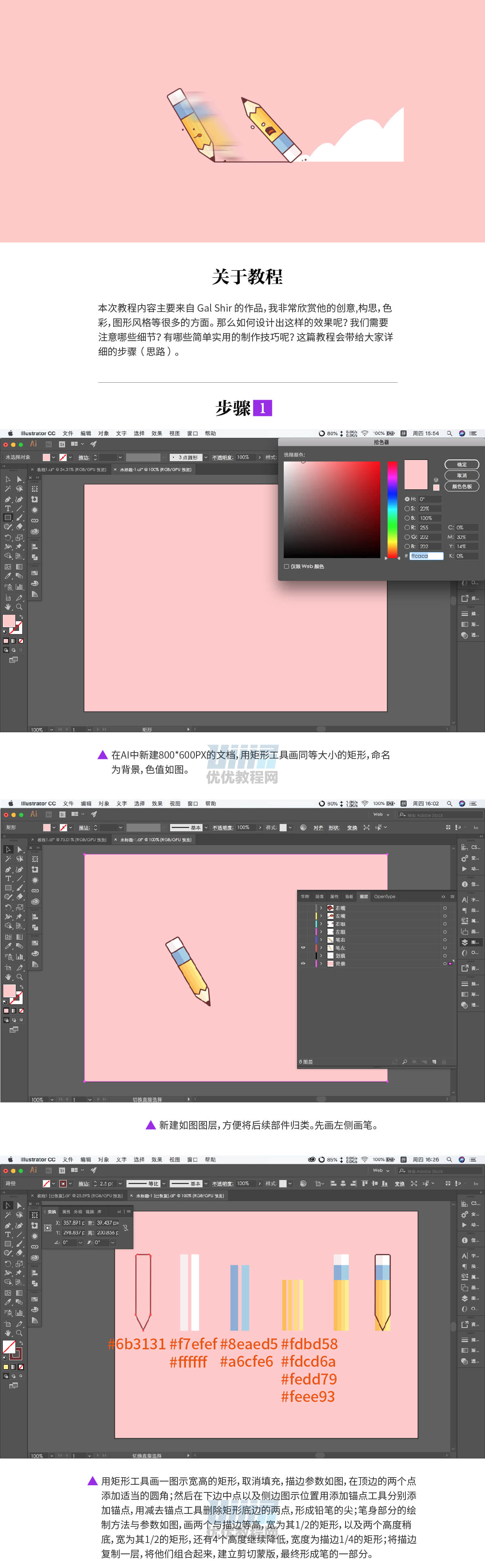This screenshot has height=1568, width=485.
Task: Select Eyedropper tool in the Layers panel screenshot toolbar
Action: (x=8, y=946)
